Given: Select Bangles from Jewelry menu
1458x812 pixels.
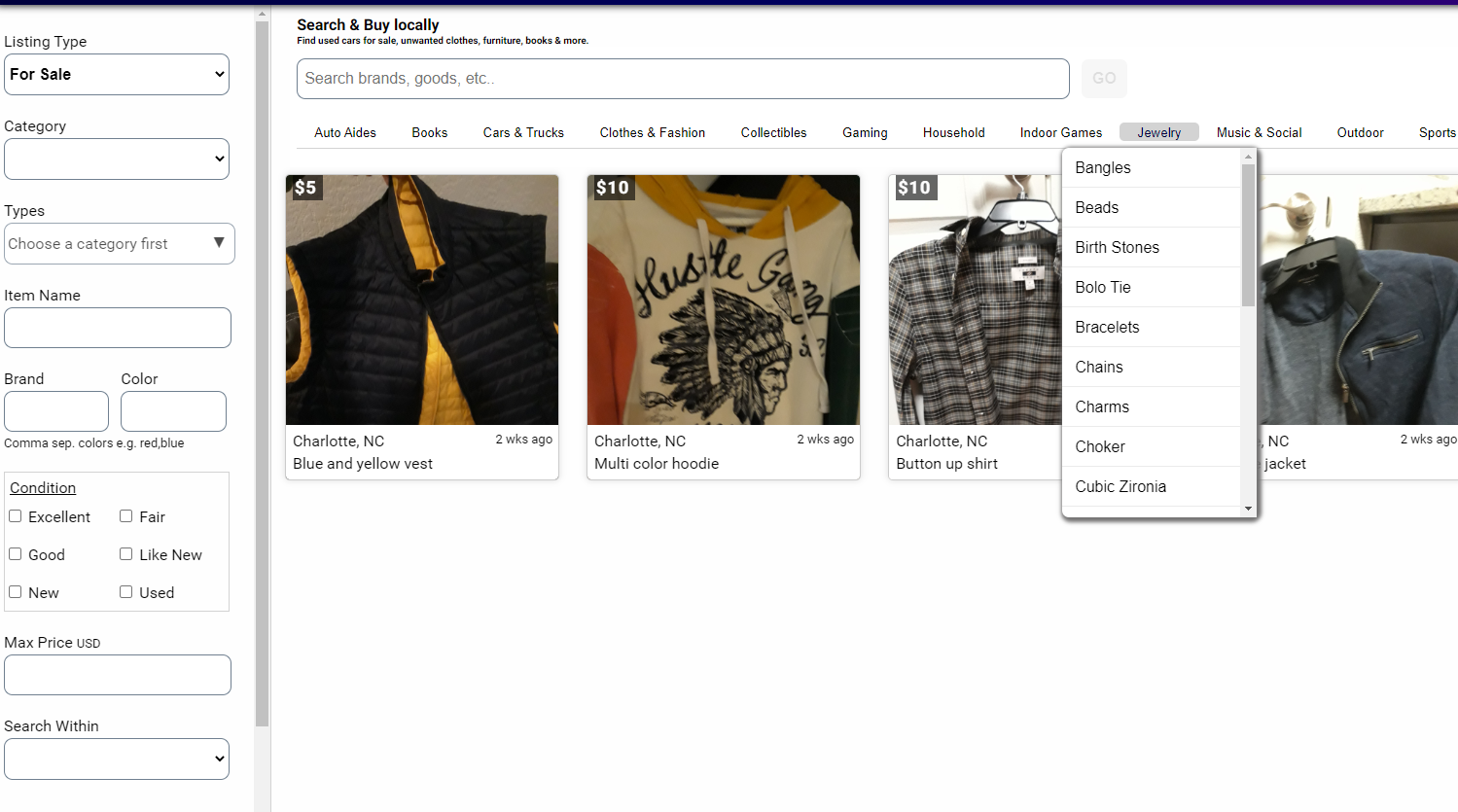Looking at the screenshot, I should [x=1152, y=168].
